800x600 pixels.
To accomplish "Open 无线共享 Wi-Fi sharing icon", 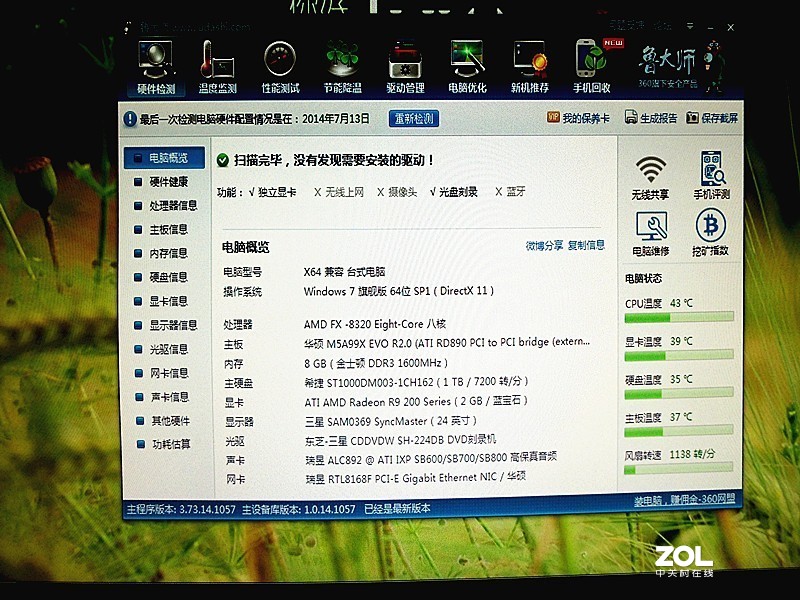I will click(650, 177).
